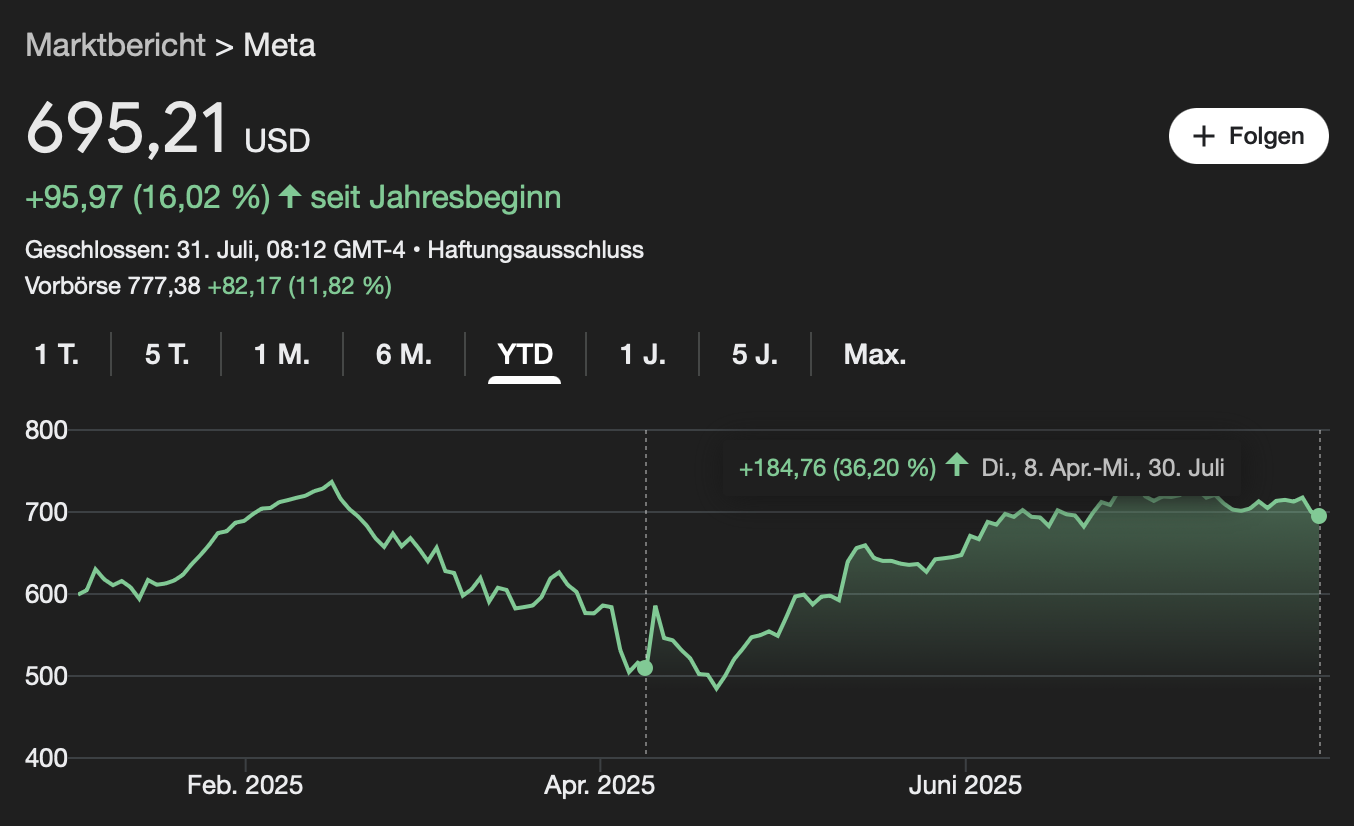This screenshot has width=1354, height=826.
Task: Click the Meta breadcrumb label
Action: tap(280, 45)
